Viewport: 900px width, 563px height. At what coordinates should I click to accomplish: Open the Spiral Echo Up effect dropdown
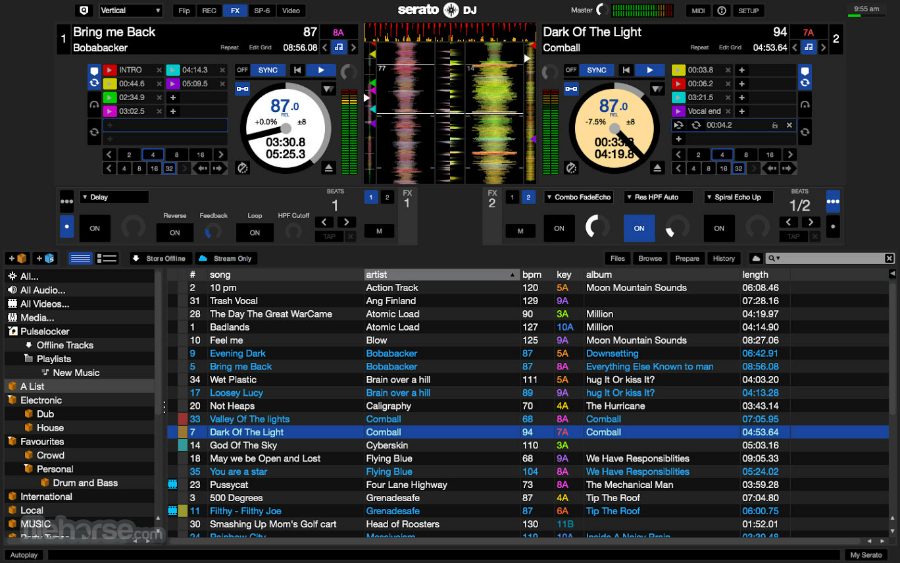(738, 197)
